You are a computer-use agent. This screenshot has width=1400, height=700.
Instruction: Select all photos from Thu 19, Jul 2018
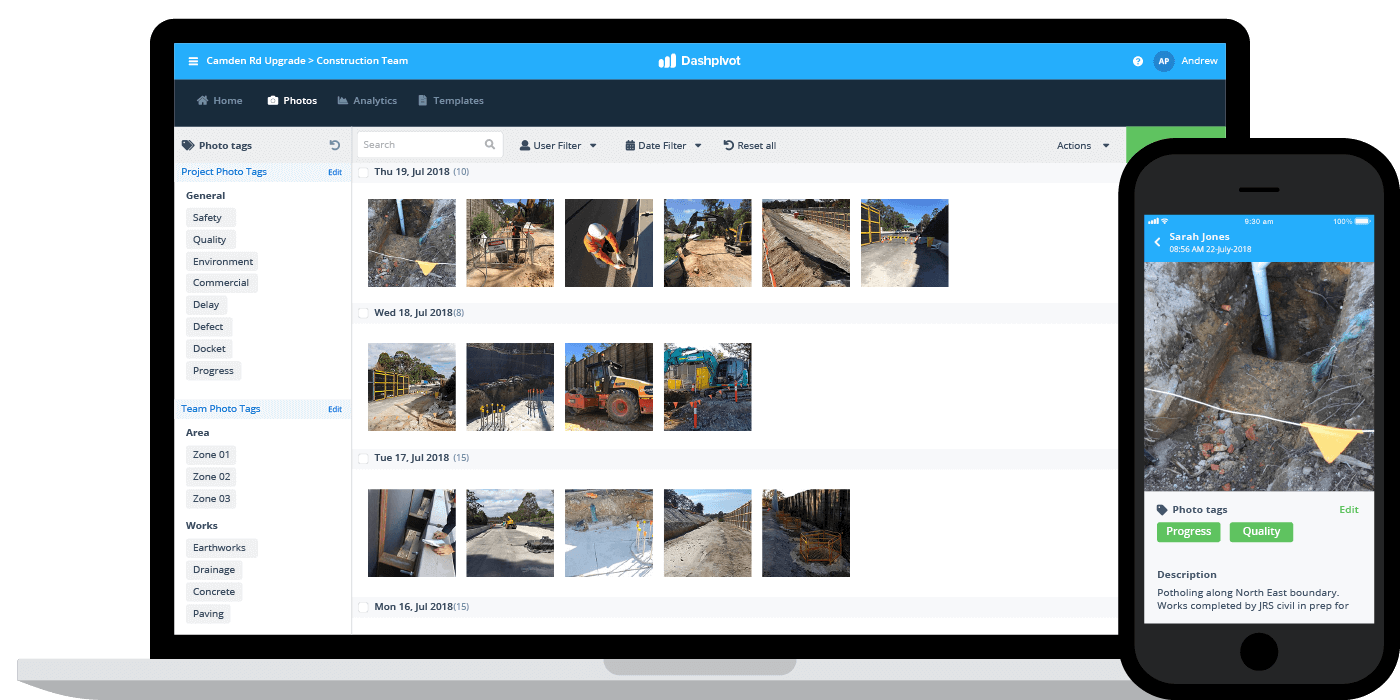point(362,172)
